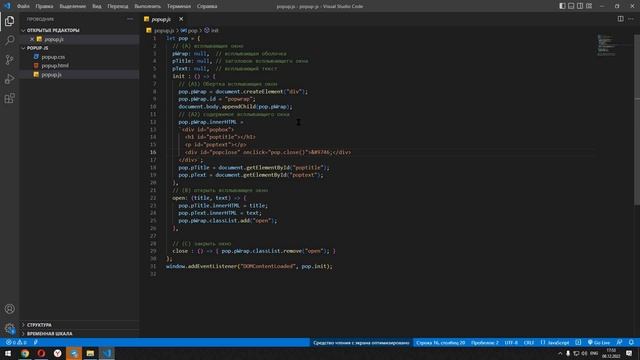Click the errors and warnings status indicator

tap(16, 342)
